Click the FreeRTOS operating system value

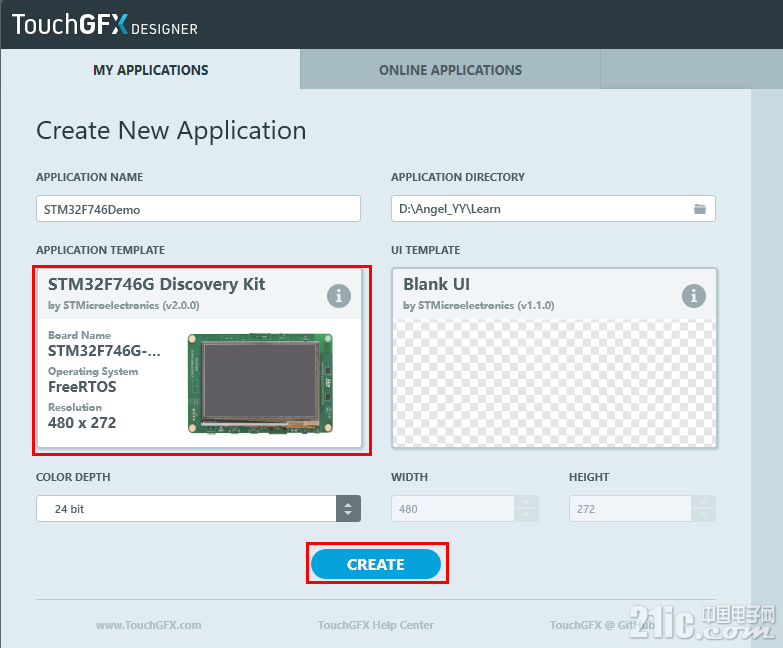[x=82, y=387]
